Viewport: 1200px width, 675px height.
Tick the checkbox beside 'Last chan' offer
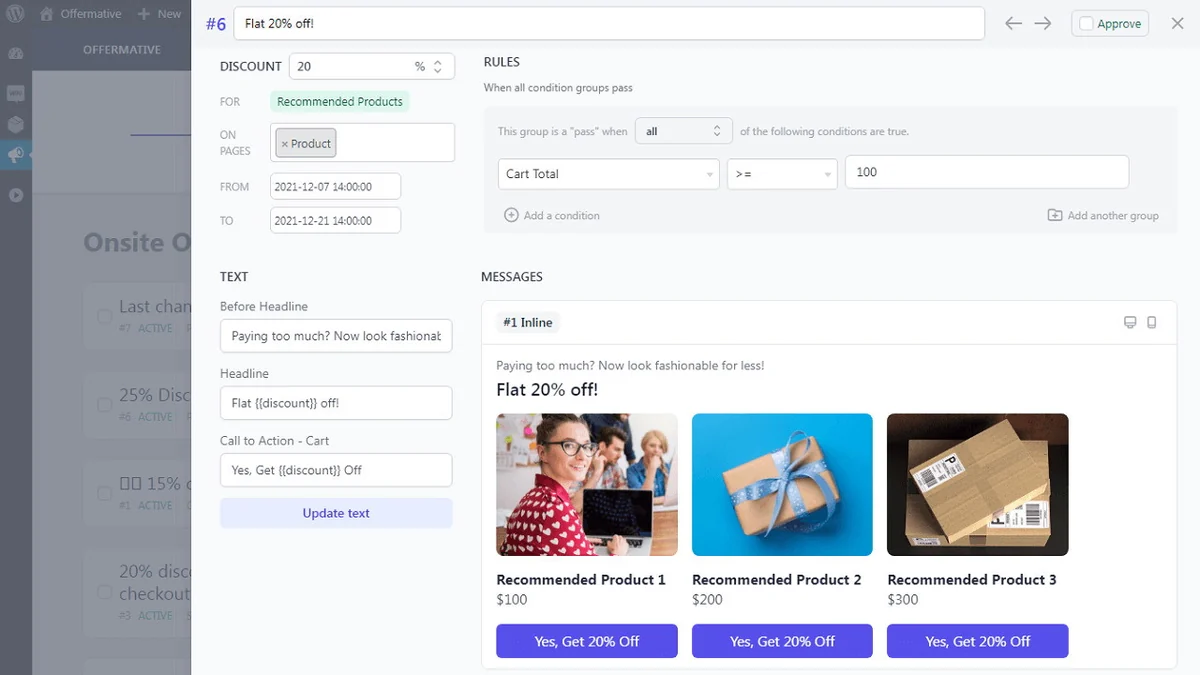point(104,316)
